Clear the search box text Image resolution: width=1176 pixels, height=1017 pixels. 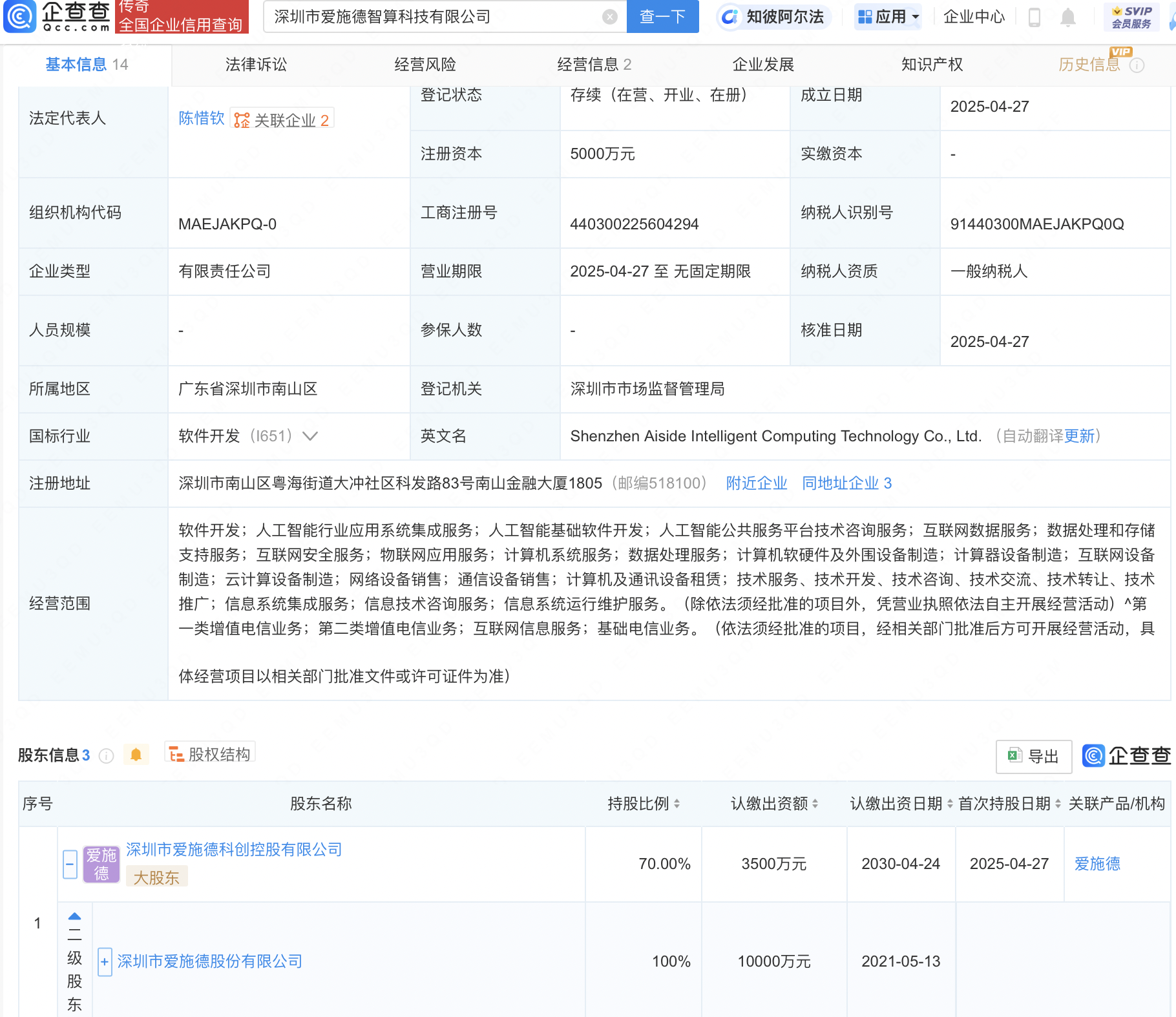pyautogui.click(x=609, y=17)
